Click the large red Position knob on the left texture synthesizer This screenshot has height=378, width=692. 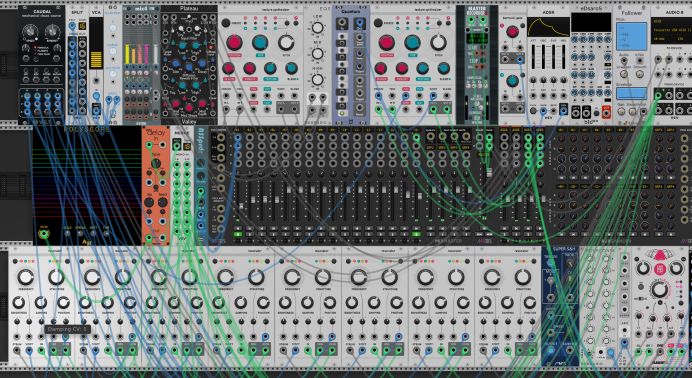pos(234,43)
